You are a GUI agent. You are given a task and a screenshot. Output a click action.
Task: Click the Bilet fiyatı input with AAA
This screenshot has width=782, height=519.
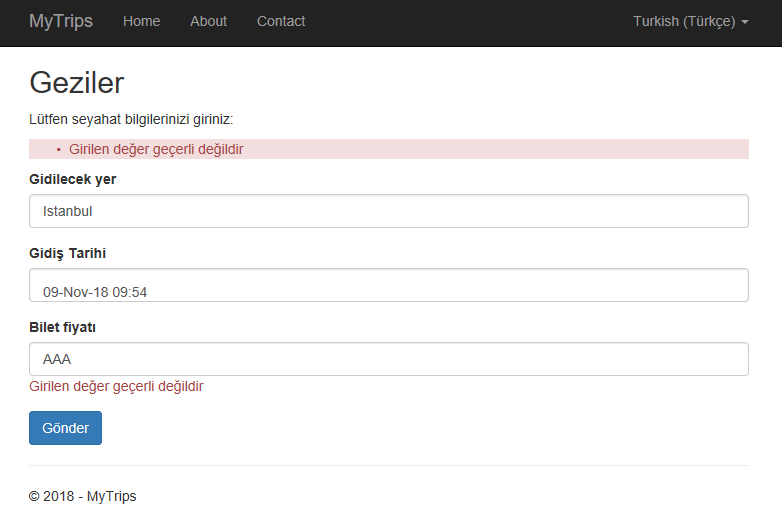click(389, 359)
